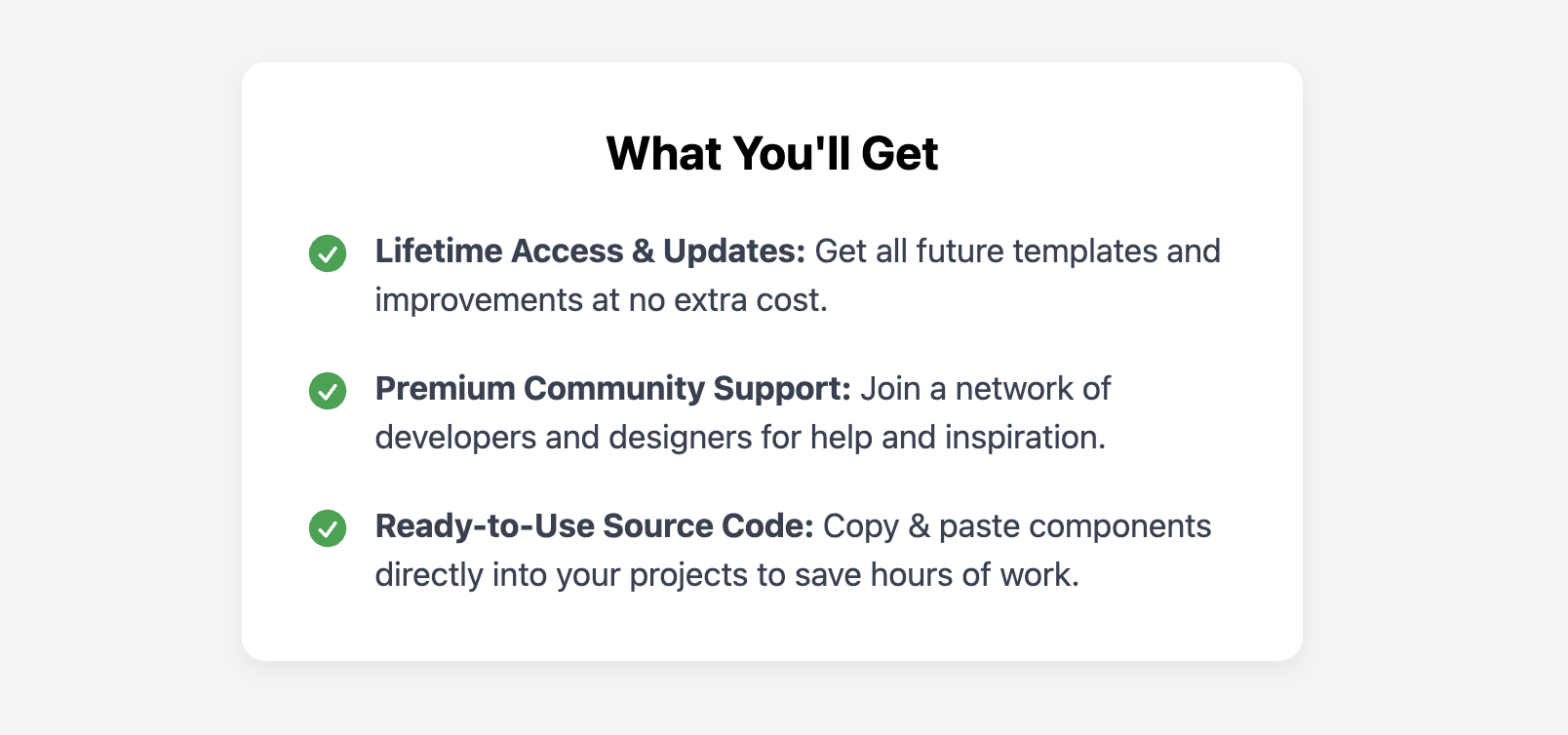Screen dimensions: 1568x735
Task: Click the bold "Ready-to-Use Source Code:" label
Action: click(594, 526)
